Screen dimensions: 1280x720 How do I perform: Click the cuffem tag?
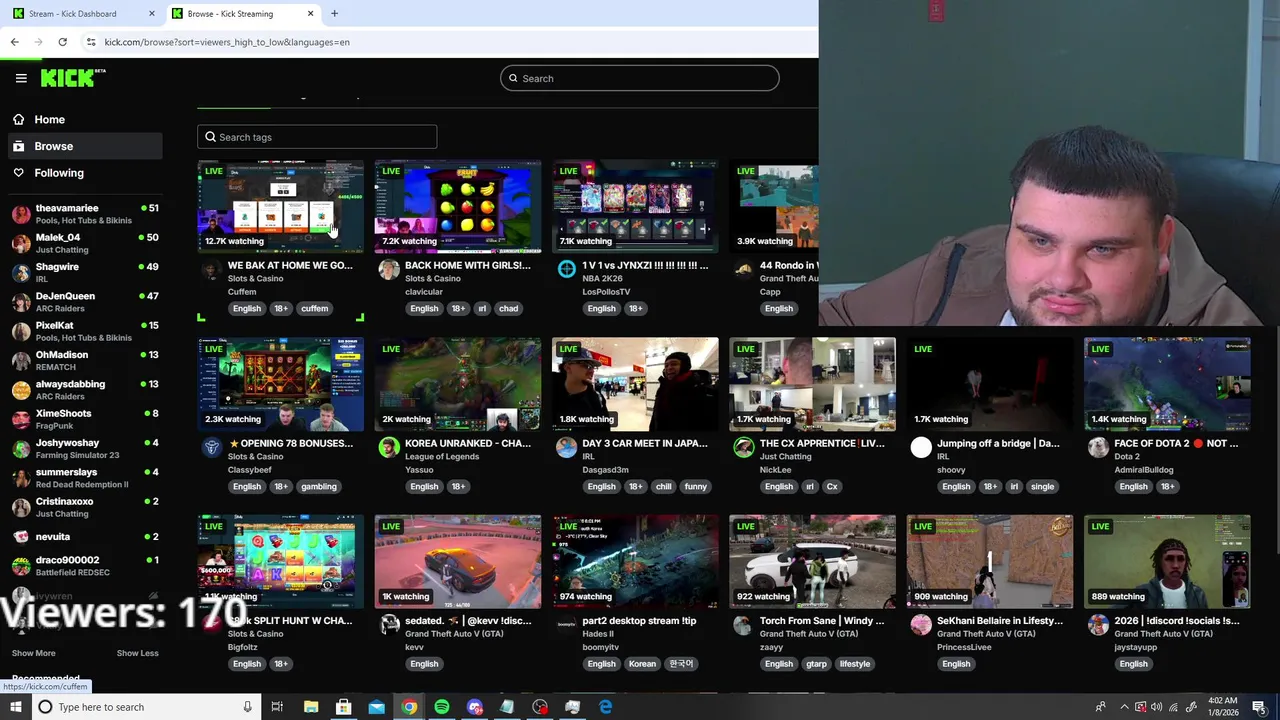pyautogui.click(x=314, y=308)
